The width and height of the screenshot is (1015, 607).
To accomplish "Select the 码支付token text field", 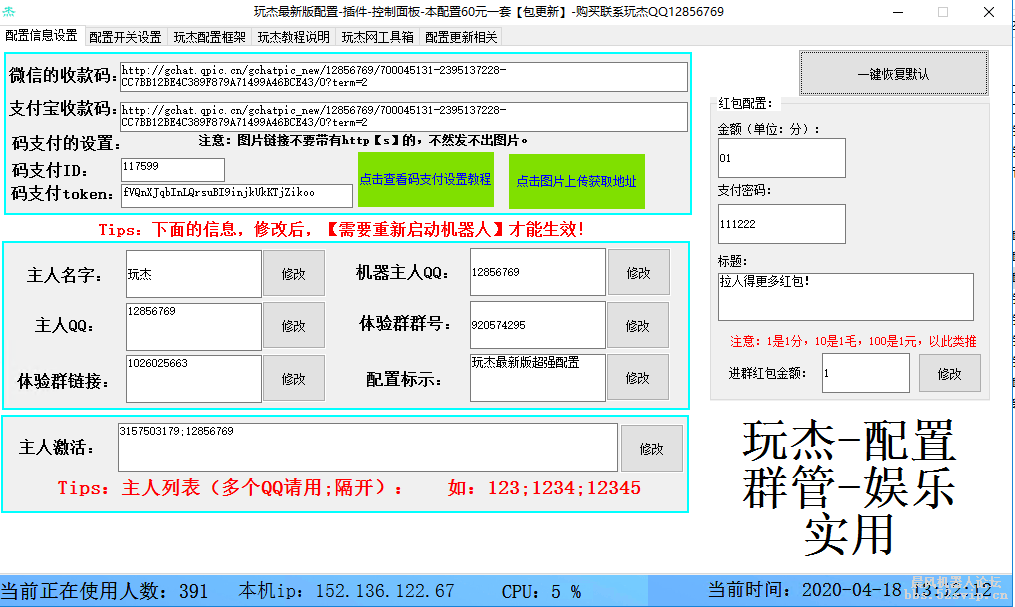I will tap(236, 194).
